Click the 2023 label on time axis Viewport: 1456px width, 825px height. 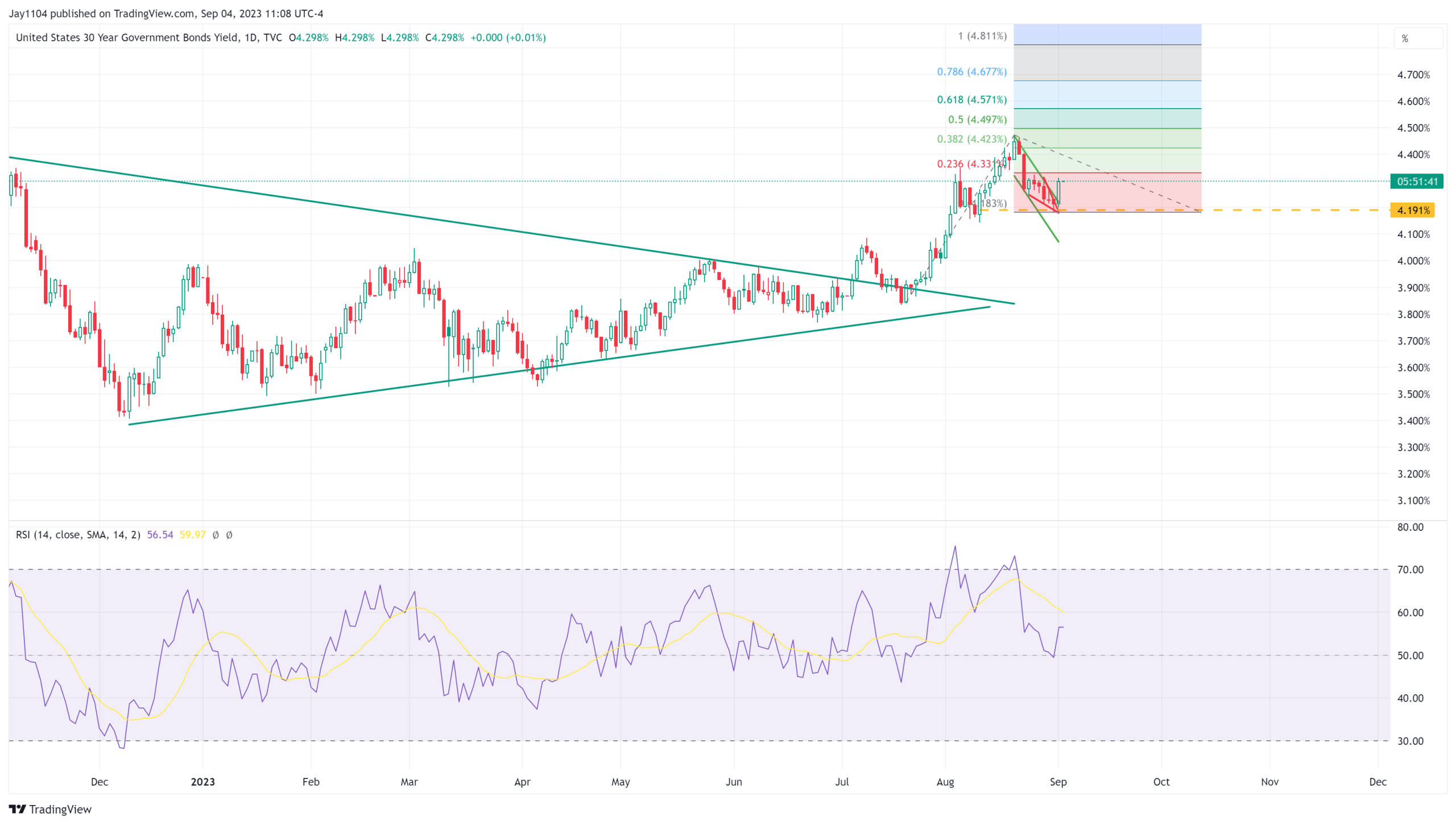(203, 782)
